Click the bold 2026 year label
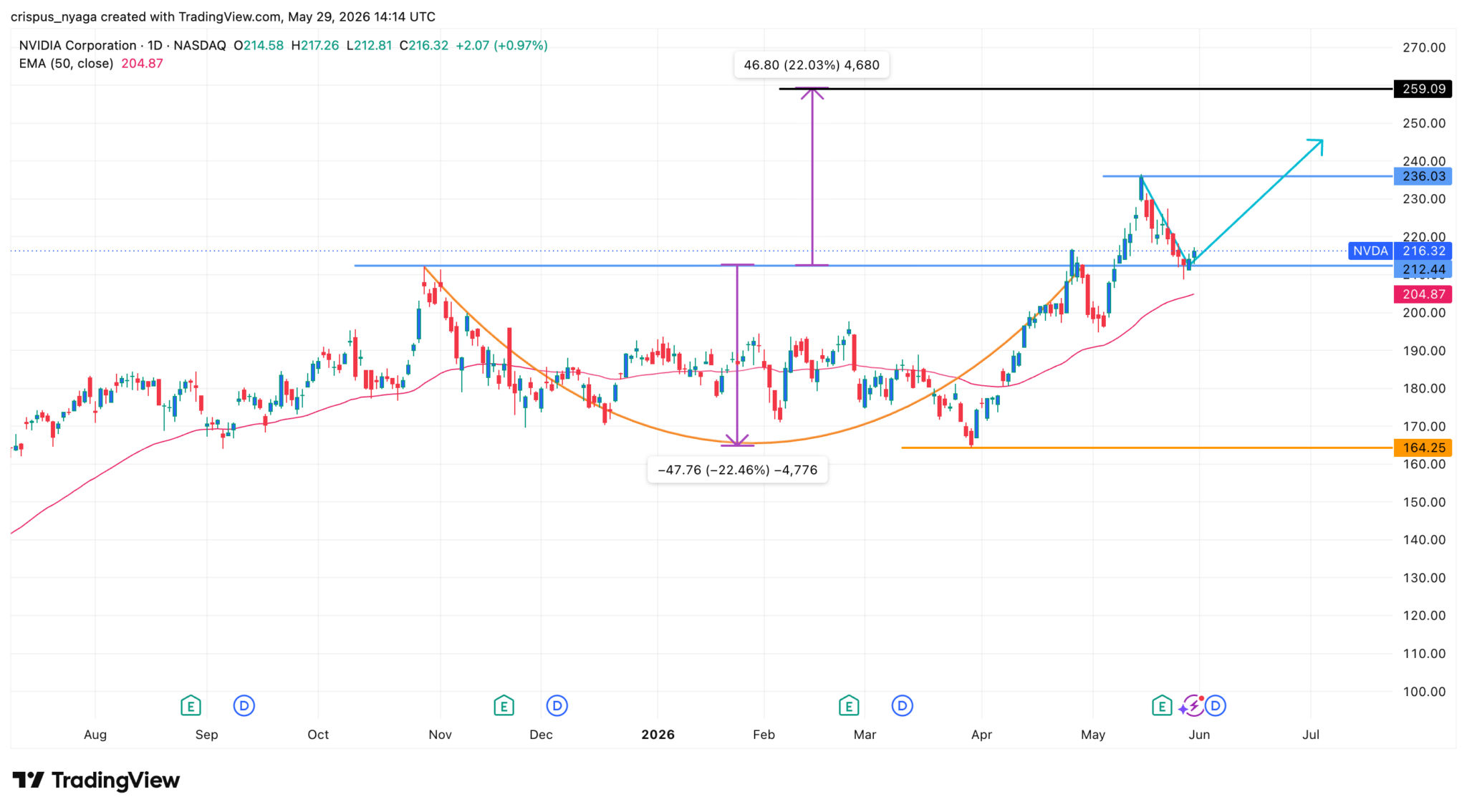The image size is (1467, 812). [658, 735]
